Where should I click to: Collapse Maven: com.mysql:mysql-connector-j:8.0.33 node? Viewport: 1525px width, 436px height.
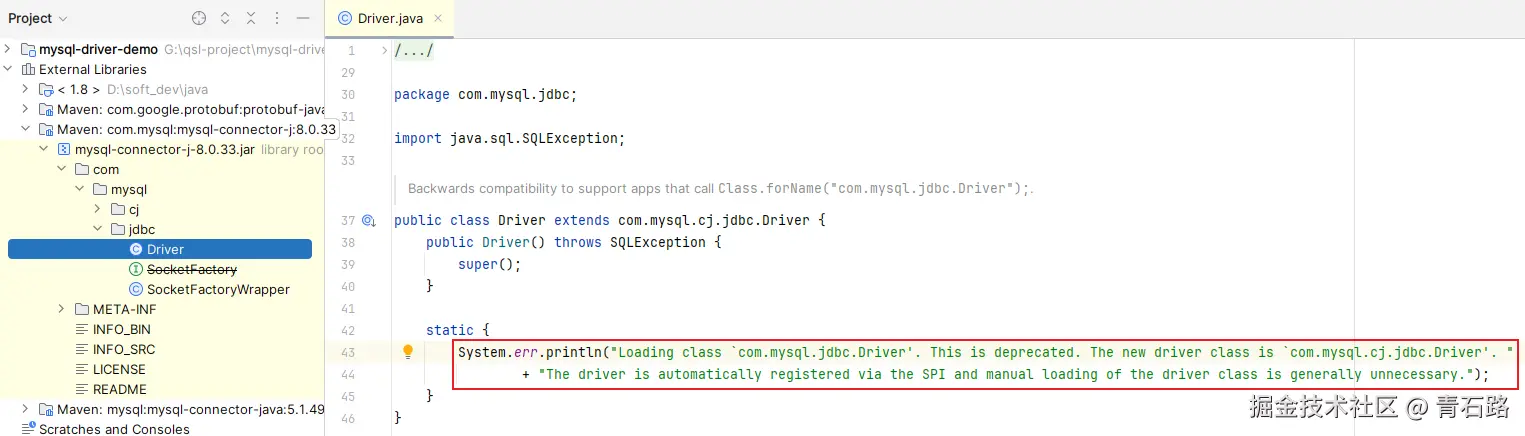(x=26, y=129)
